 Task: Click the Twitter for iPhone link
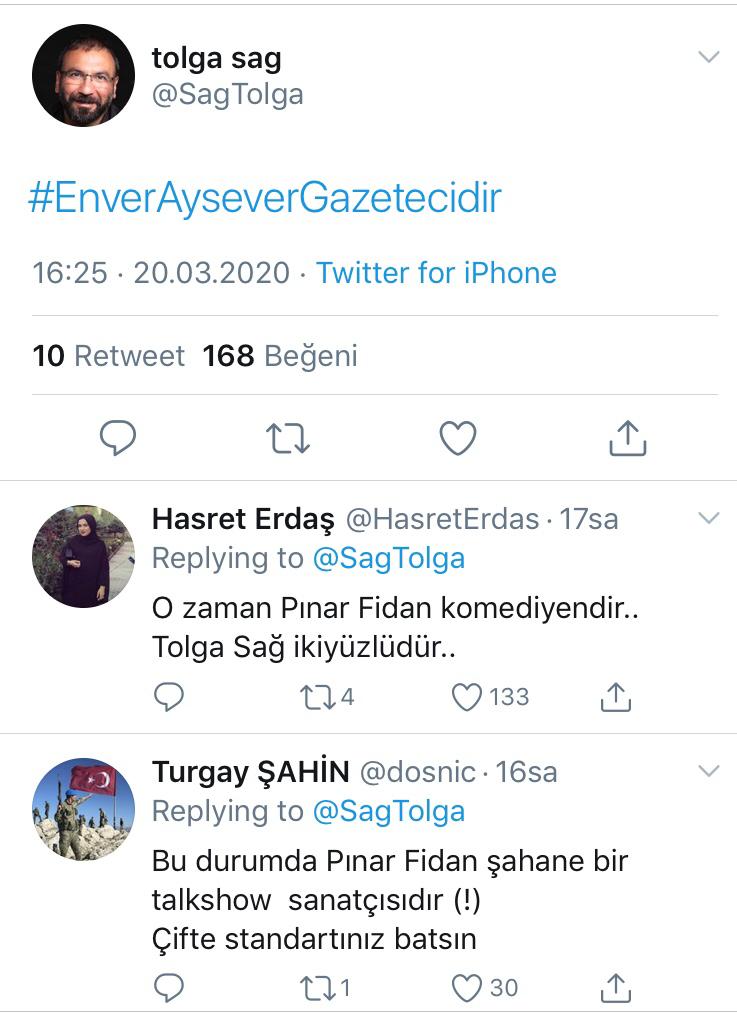point(436,273)
